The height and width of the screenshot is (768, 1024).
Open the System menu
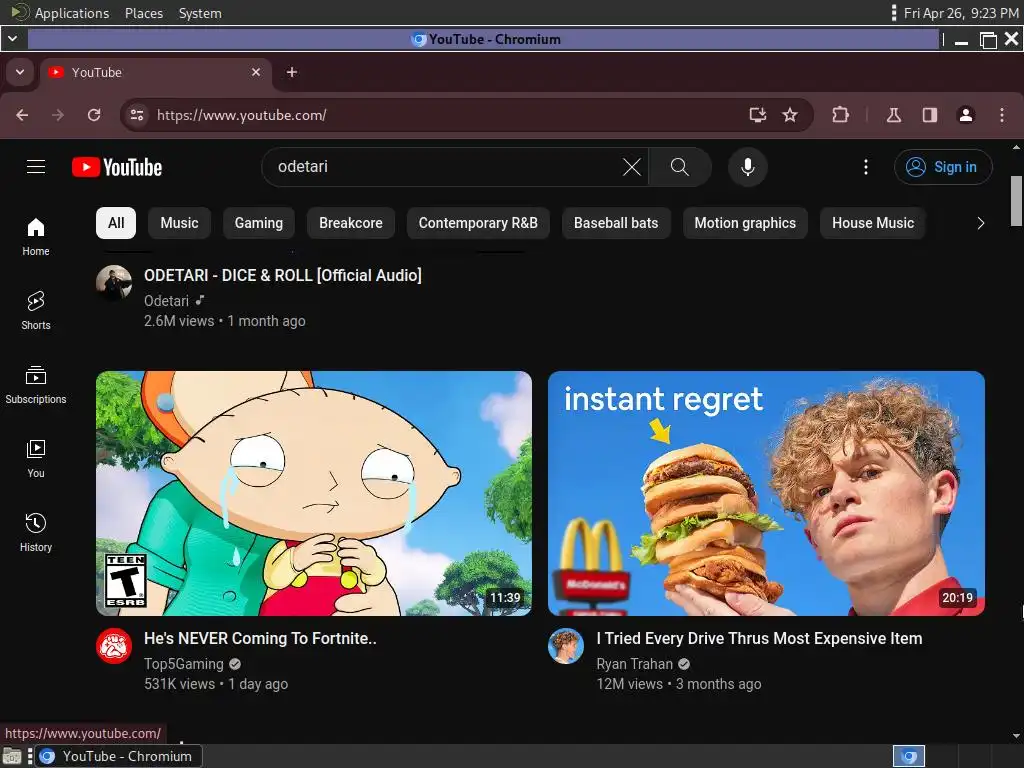[200, 13]
